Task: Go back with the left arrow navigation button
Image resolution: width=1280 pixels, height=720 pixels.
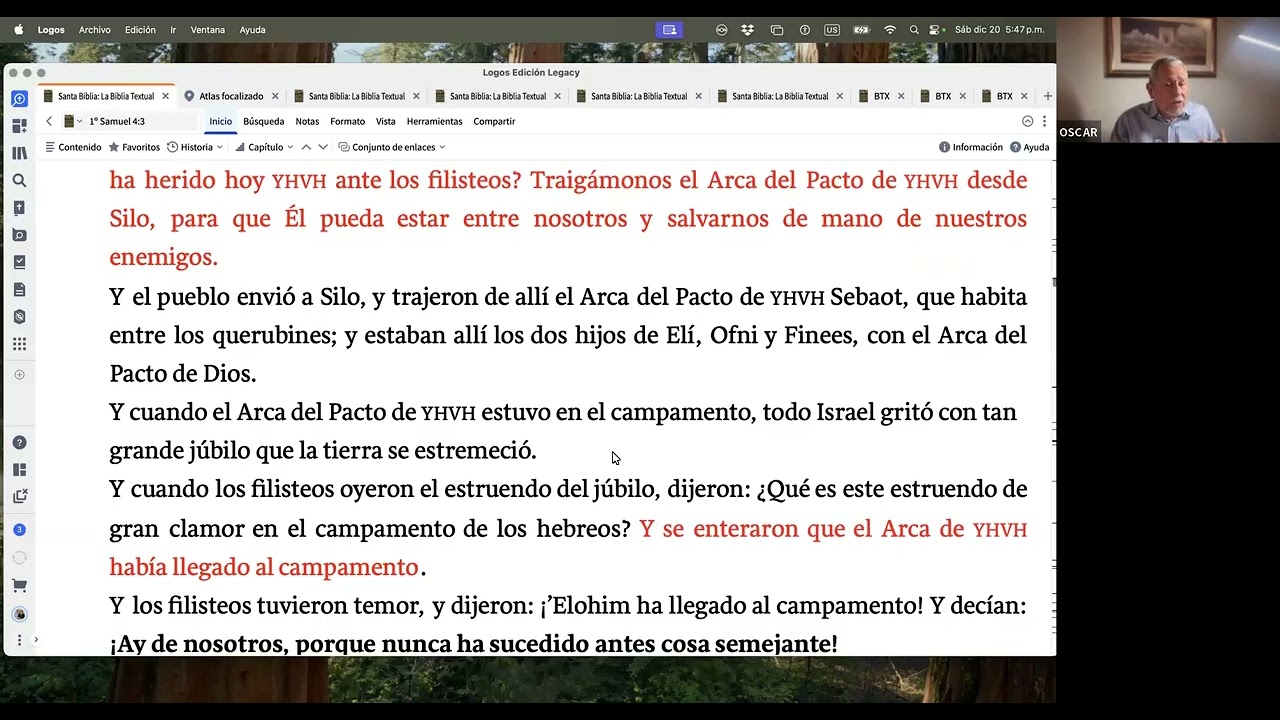Action: pyautogui.click(x=49, y=121)
